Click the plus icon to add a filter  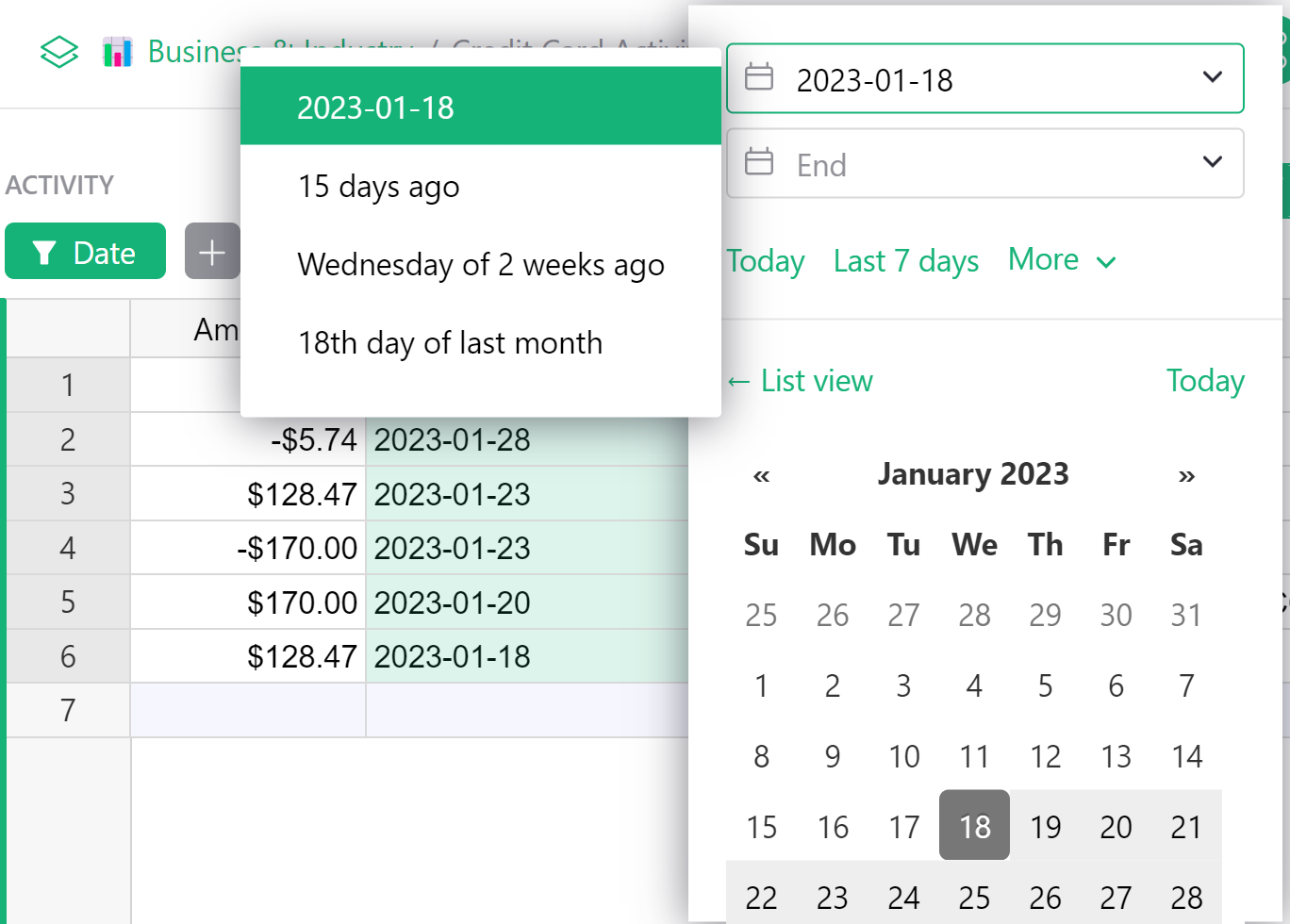(212, 251)
